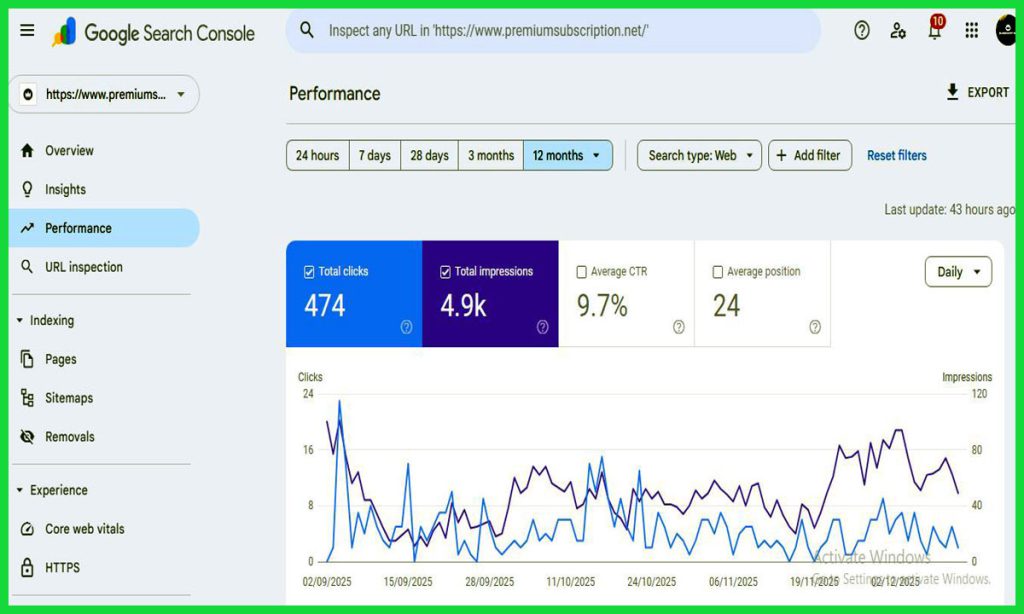The image size is (1024, 614).
Task: Click the Reset filters link
Action: pyautogui.click(x=896, y=155)
